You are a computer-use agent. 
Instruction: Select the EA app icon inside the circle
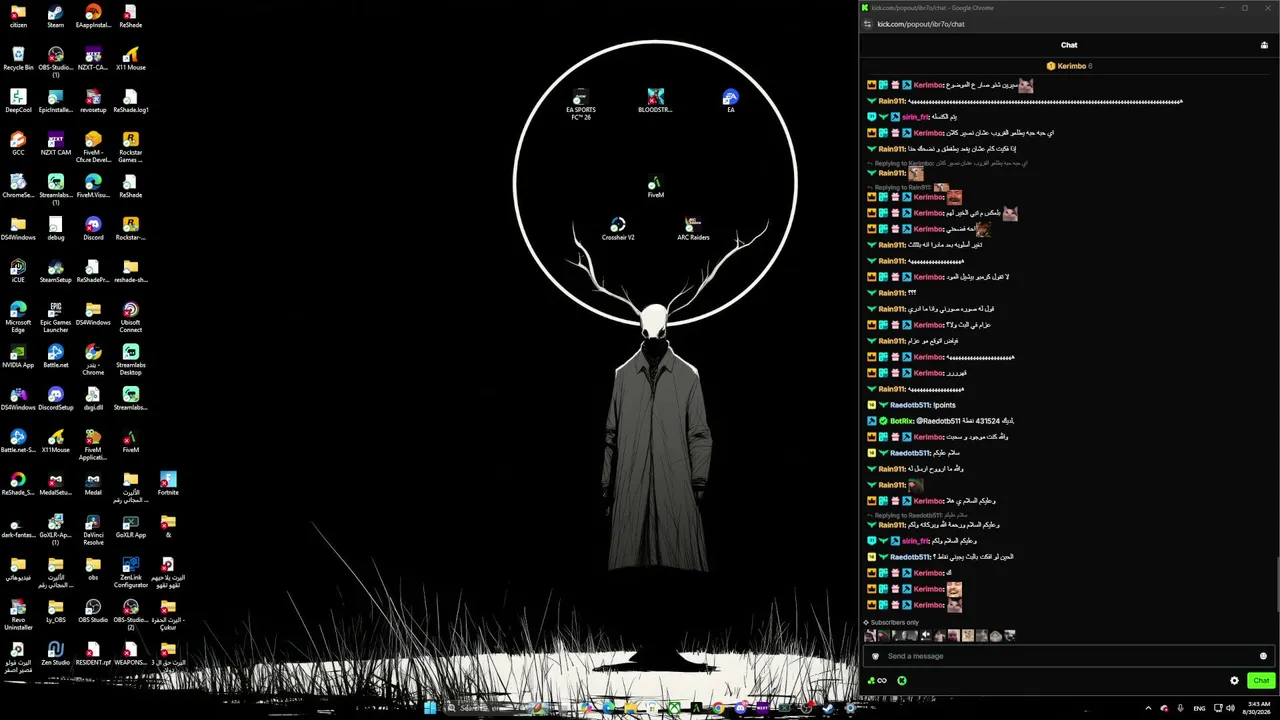[x=731, y=100]
